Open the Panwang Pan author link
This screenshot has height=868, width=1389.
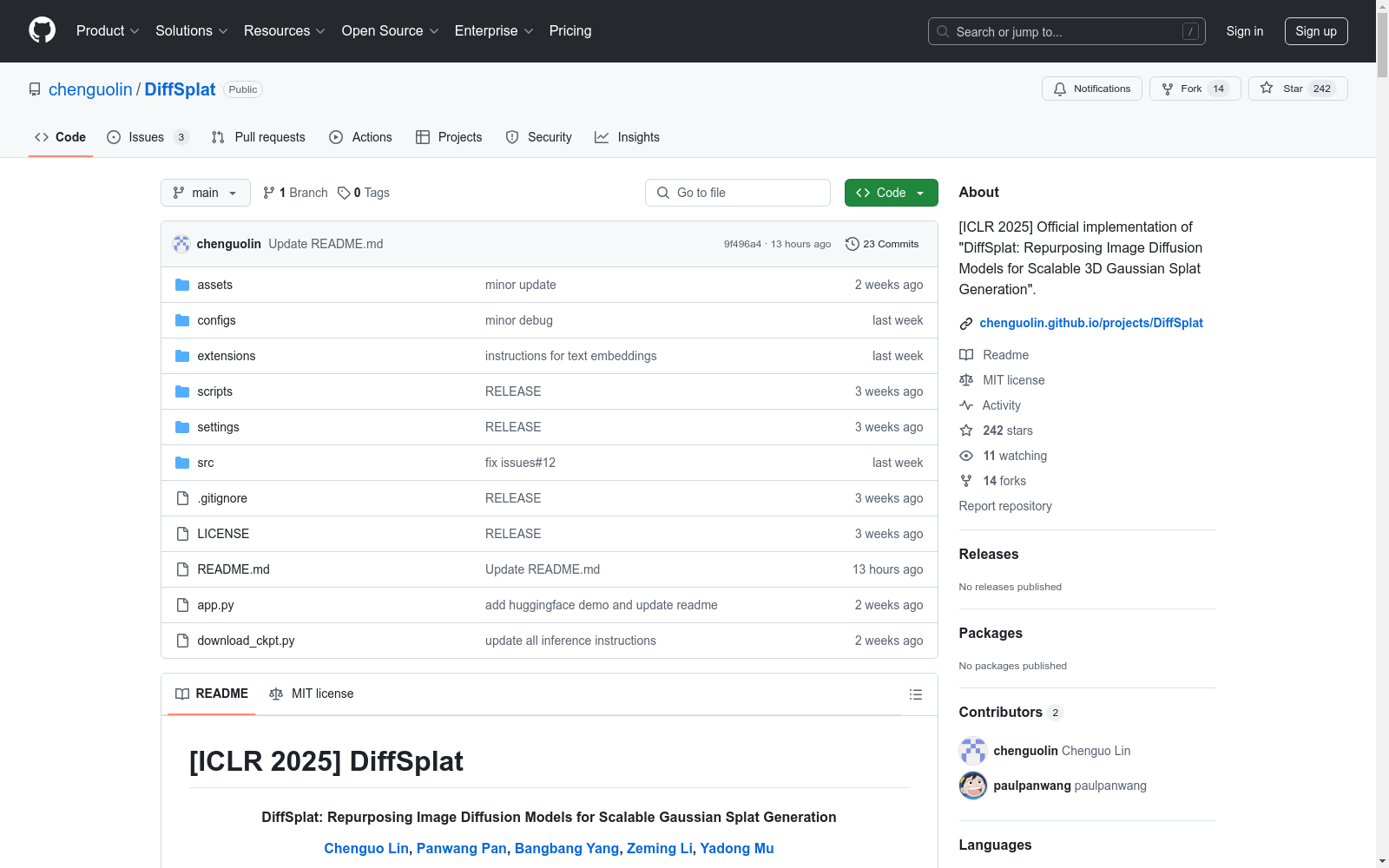click(x=462, y=848)
